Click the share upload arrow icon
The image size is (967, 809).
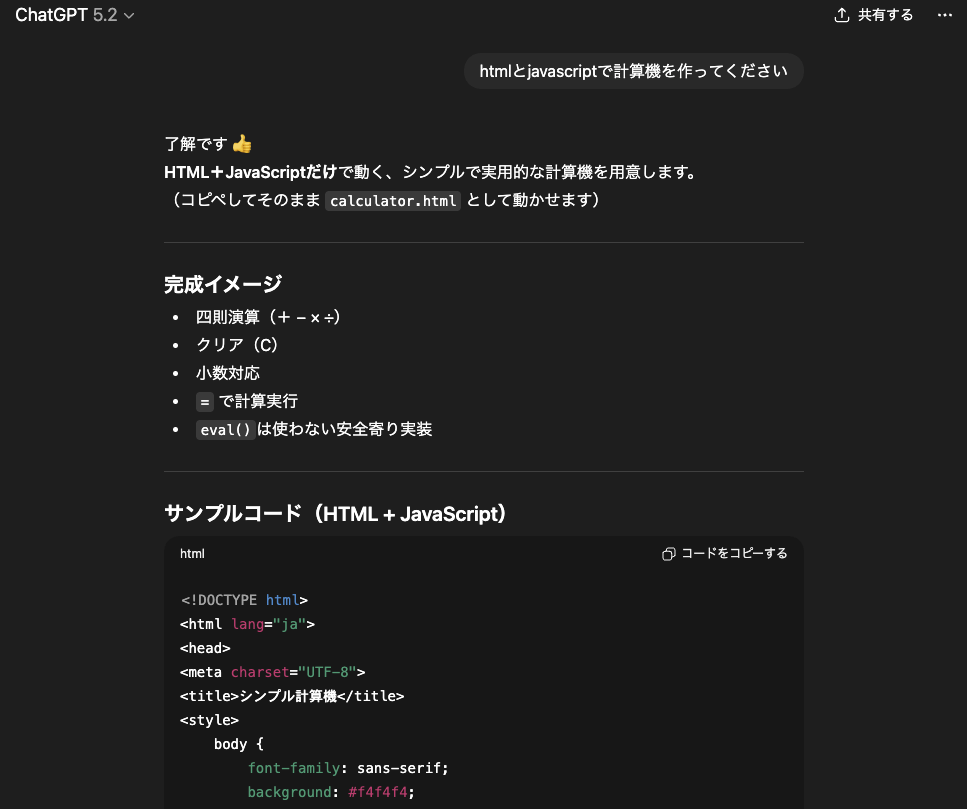tap(842, 15)
